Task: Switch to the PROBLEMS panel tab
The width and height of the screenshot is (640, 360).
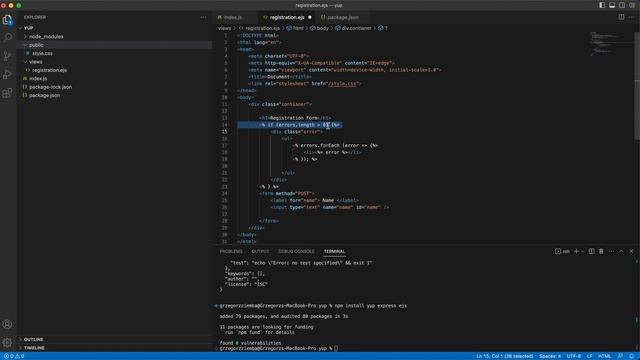Action: coord(231,251)
